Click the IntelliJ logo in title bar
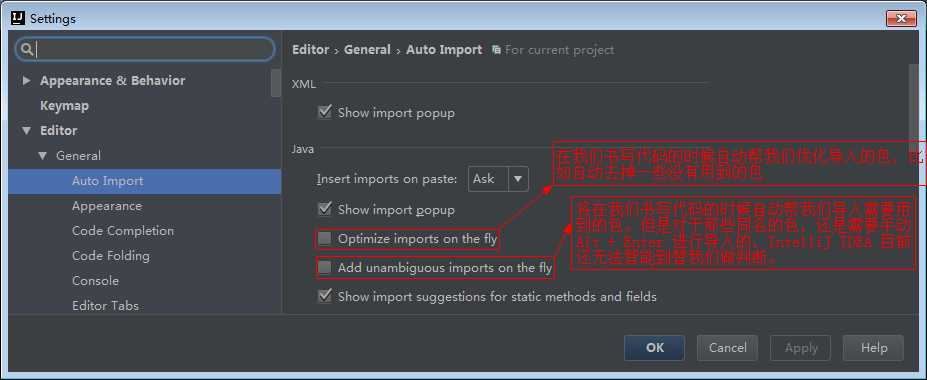The height and width of the screenshot is (380, 927). [18, 18]
